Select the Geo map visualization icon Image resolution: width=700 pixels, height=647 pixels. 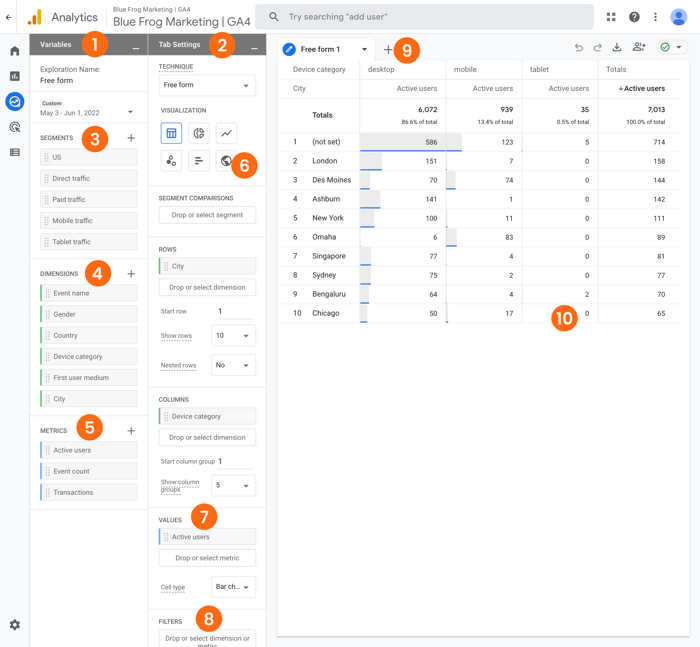(226, 161)
